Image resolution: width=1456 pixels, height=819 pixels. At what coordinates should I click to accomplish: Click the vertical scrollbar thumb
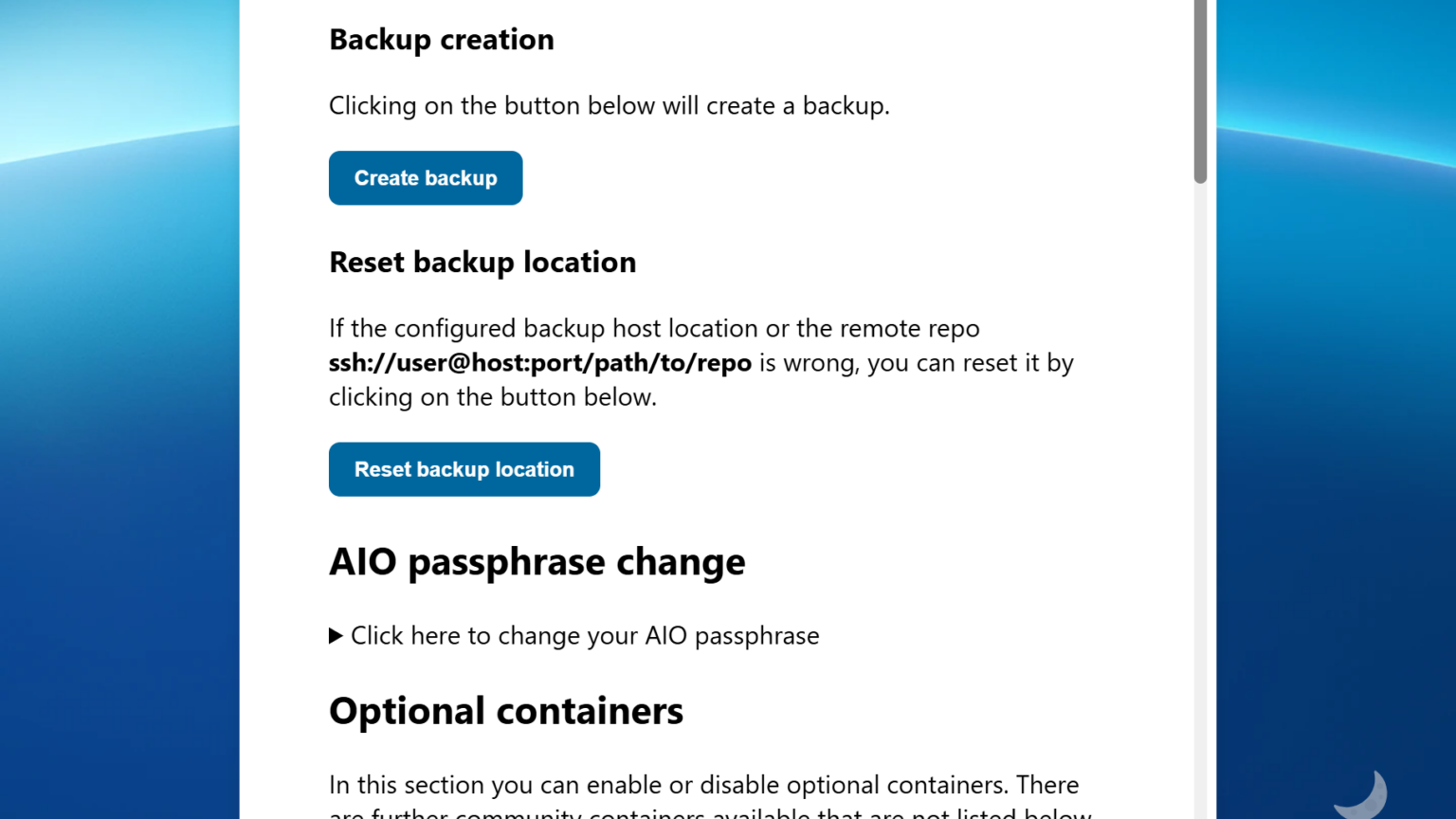(1199, 90)
